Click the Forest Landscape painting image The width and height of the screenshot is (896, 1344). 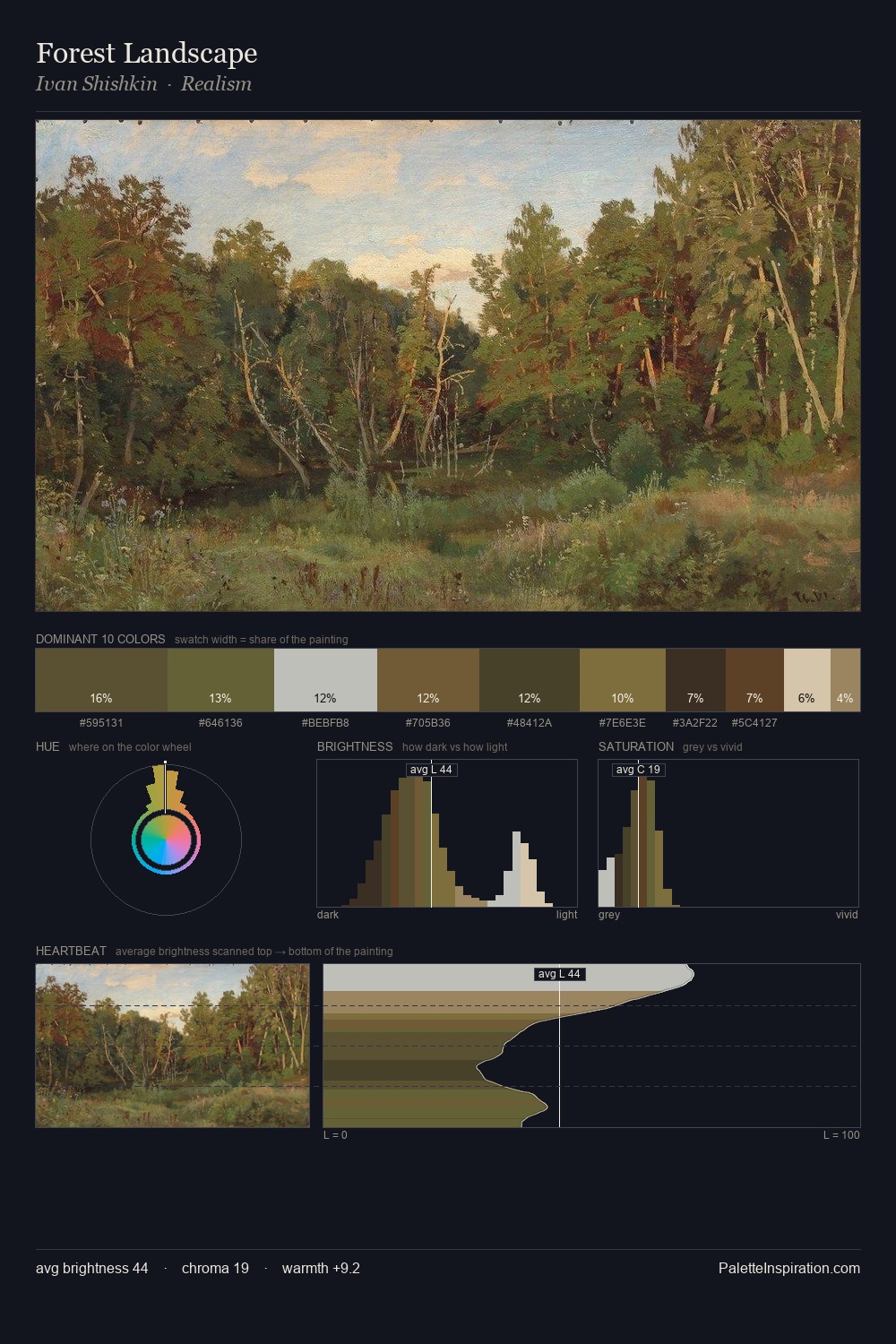tap(448, 366)
